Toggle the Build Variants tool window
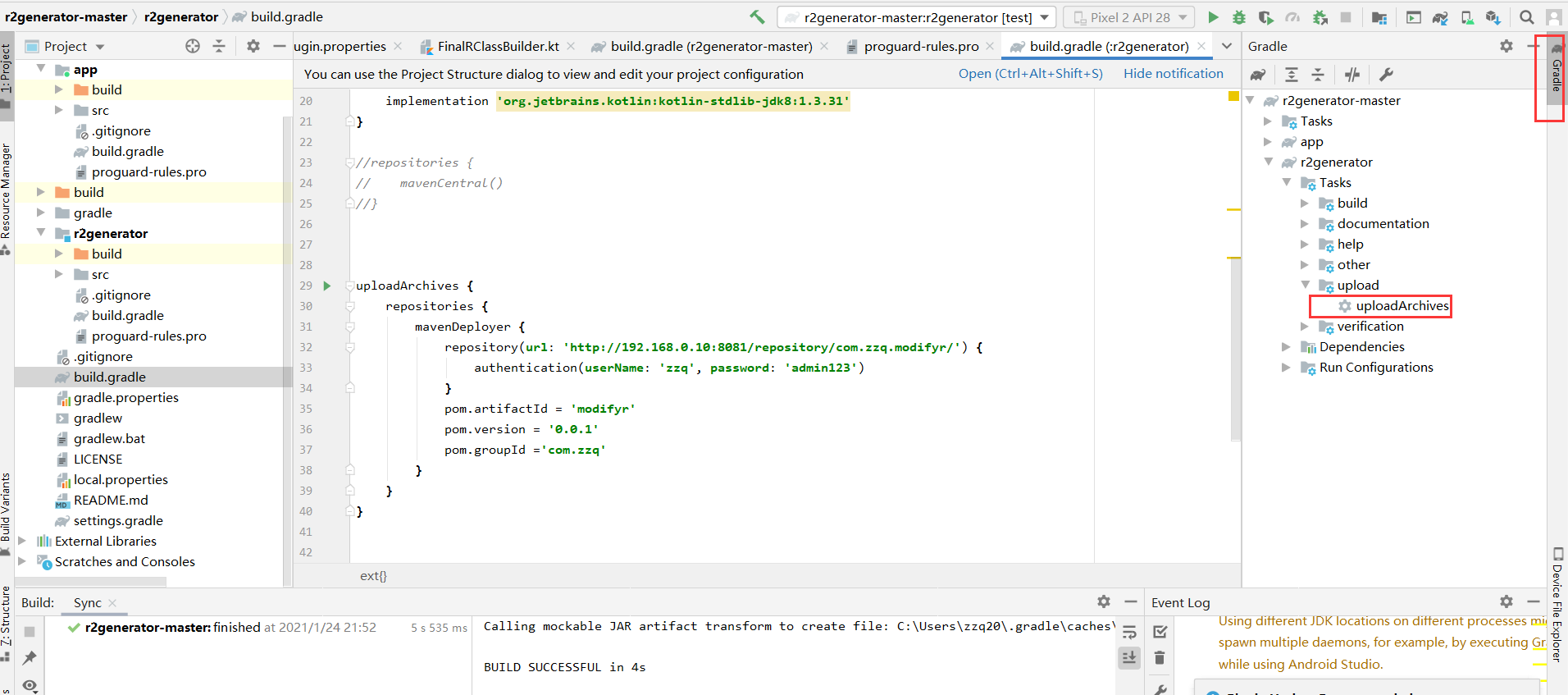 (x=6, y=514)
